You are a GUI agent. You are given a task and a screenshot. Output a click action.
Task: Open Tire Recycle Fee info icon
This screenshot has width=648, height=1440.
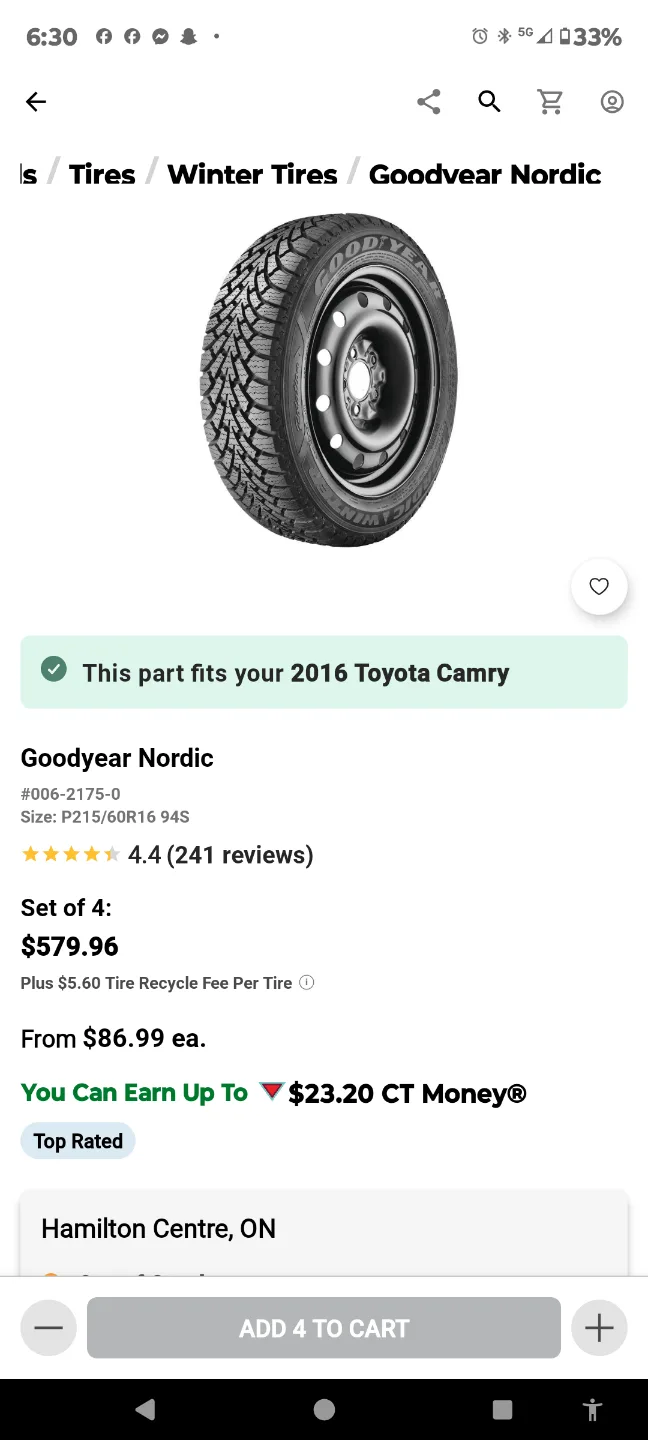[x=306, y=982]
